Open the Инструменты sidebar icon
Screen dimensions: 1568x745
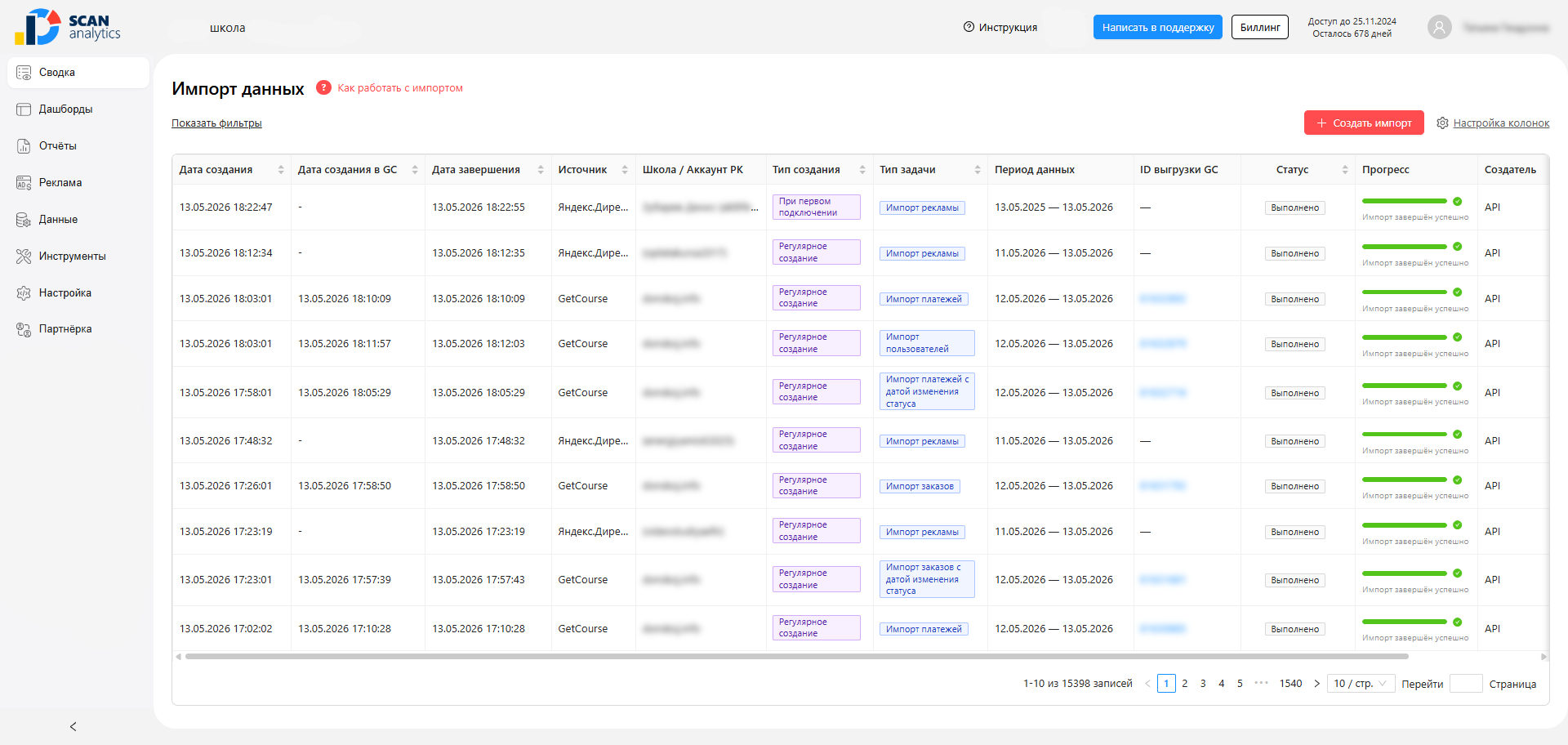(24, 257)
